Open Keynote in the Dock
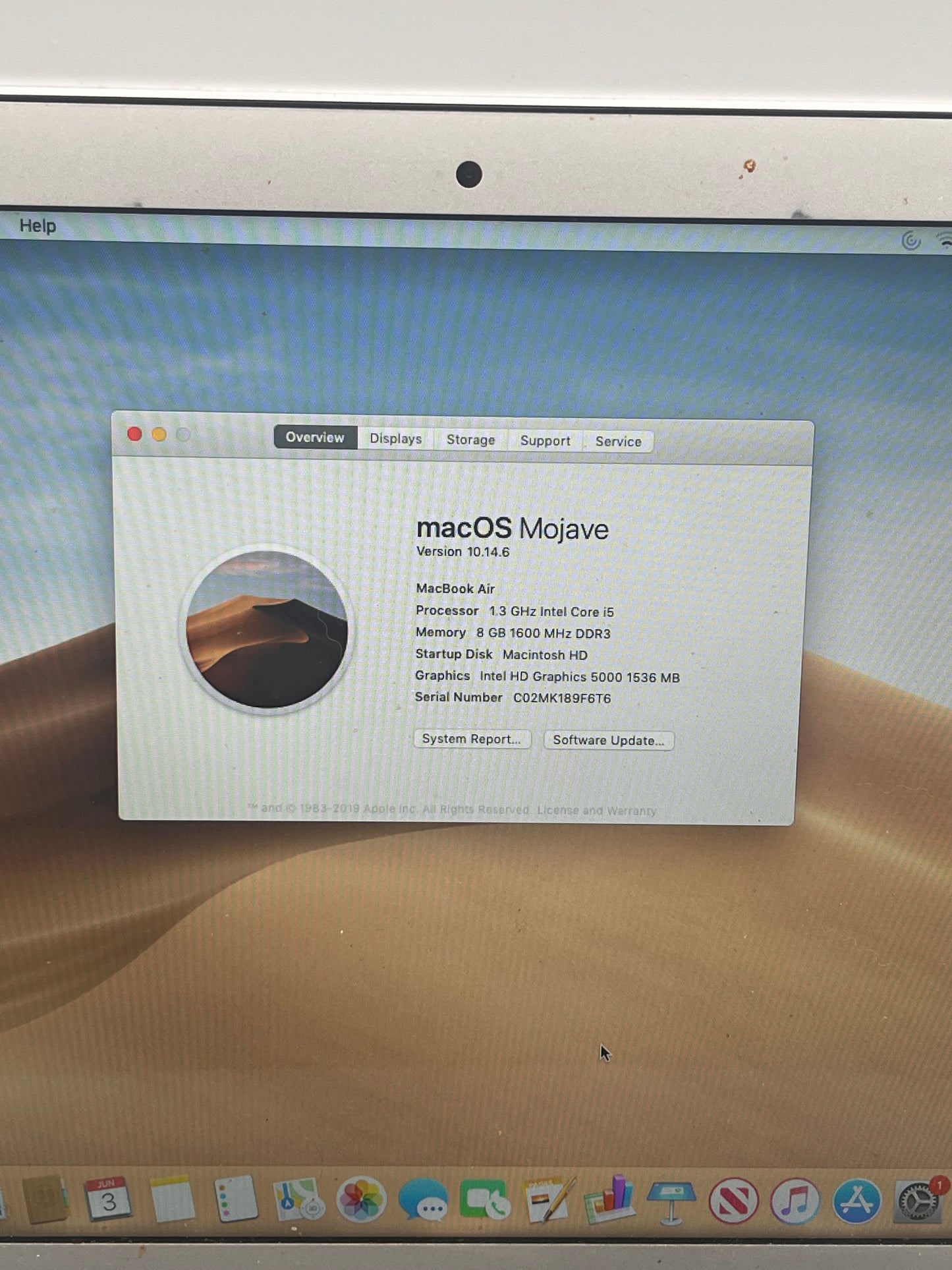This screenshot has width=952, height=1270. pos(671,1202)
